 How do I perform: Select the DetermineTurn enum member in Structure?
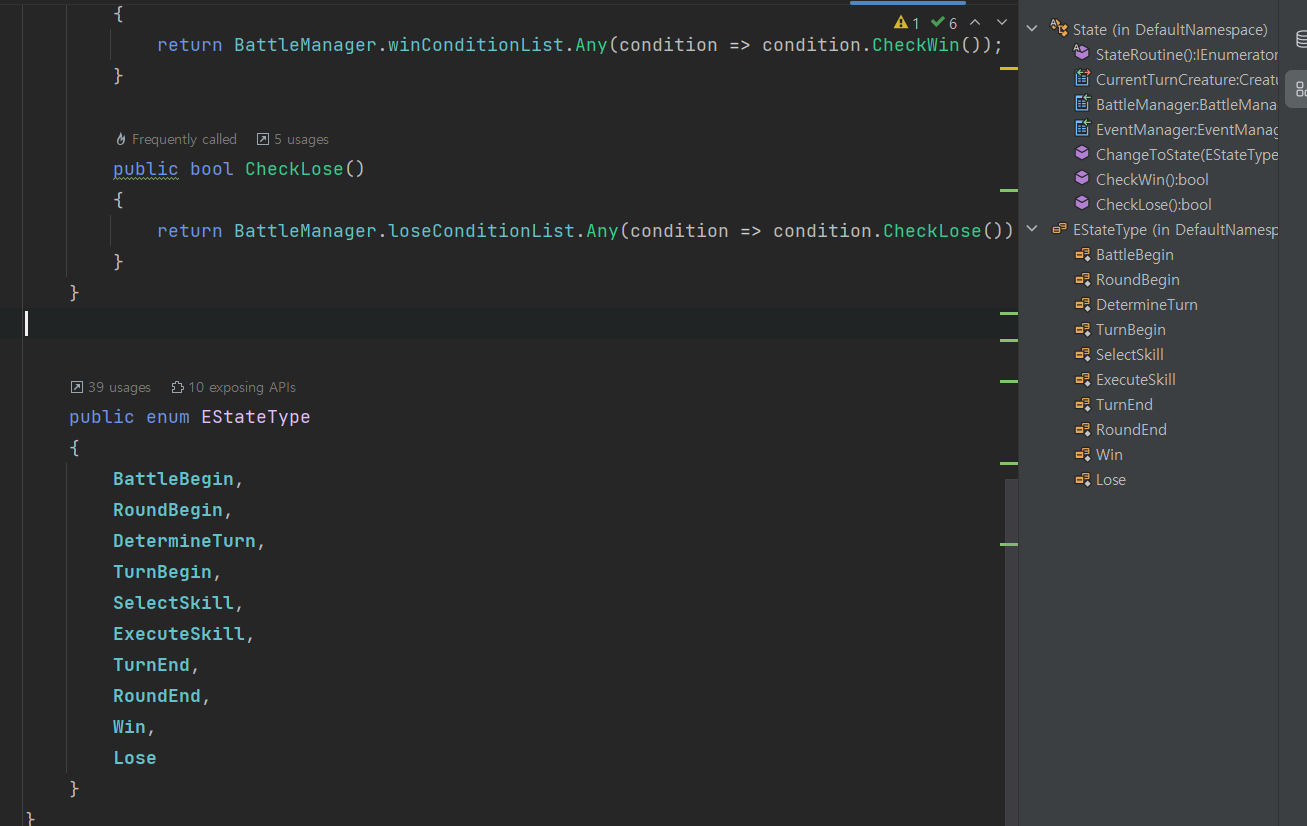click(x=1146, y=305)
